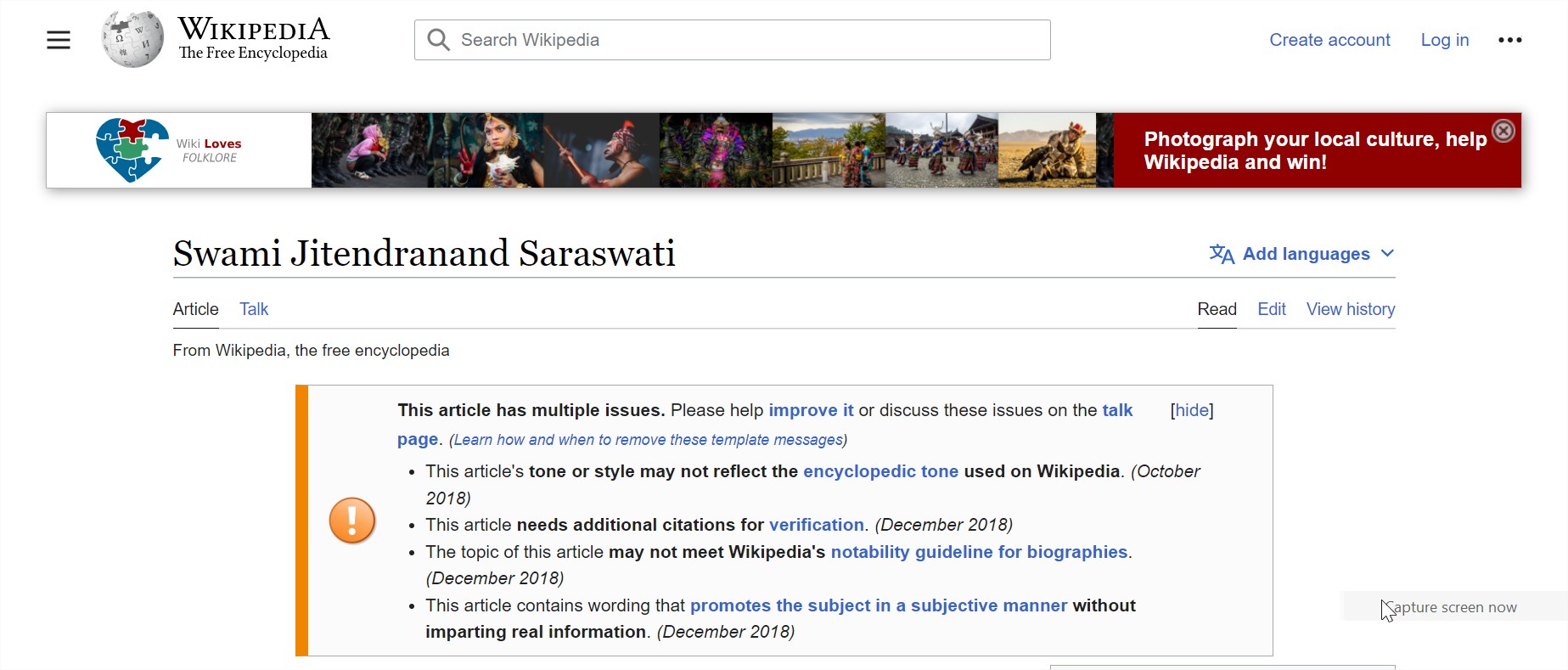Screen dimensions: 1568x670
Task: Click the banner's photograph your local culture text
Action: click(x=1314, y=150)
